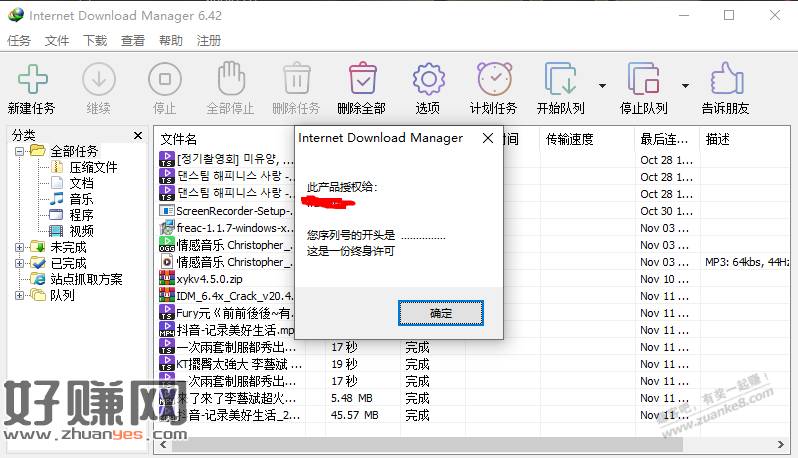Click the 告诉朋友 thumbs-up icon

(x=725, y=79)
